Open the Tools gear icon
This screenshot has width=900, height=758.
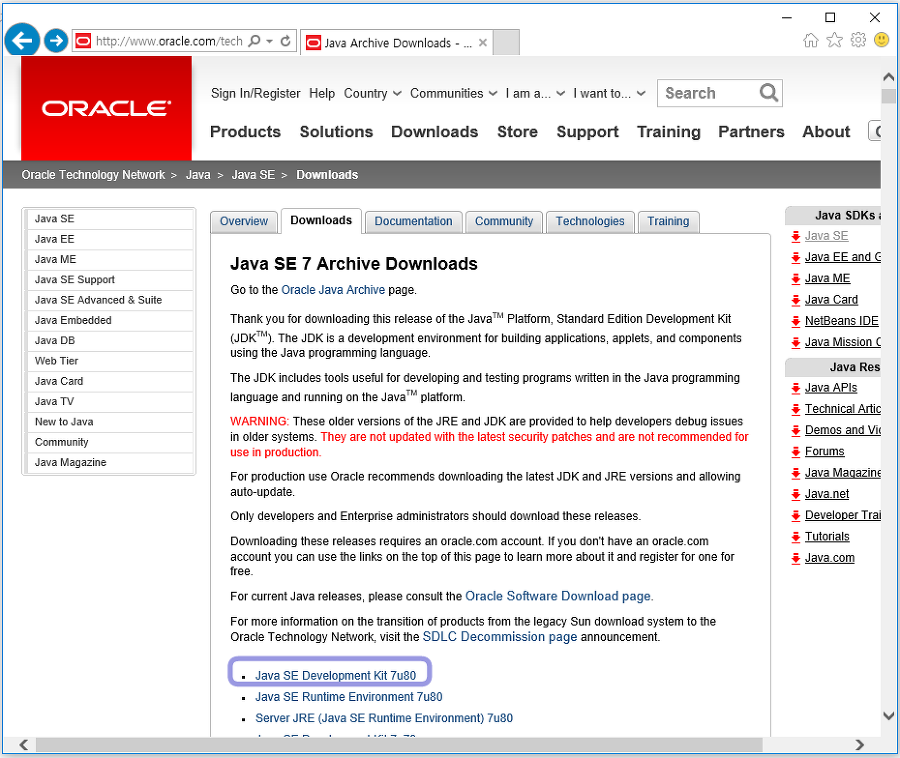tap(858, 40)
